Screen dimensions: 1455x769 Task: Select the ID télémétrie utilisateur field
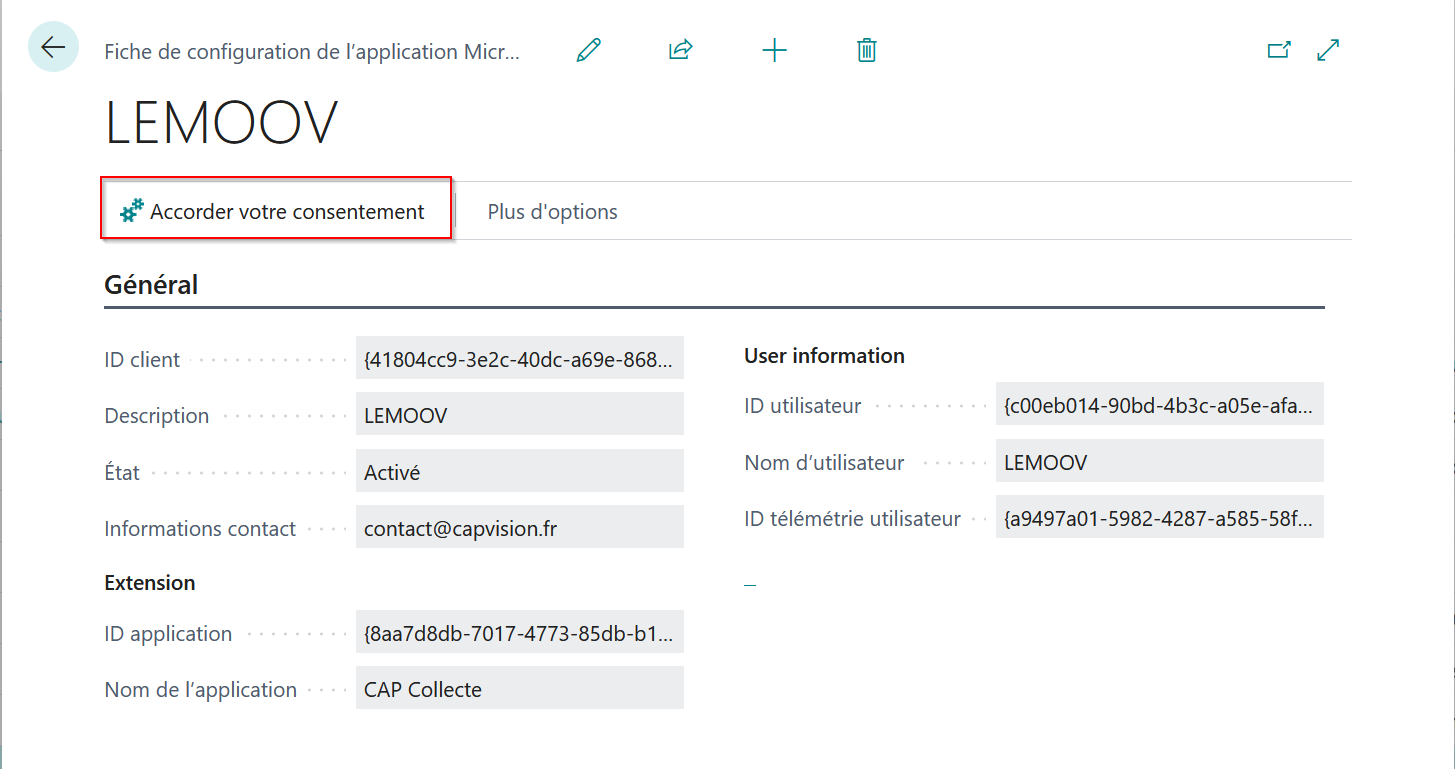pyautogui.click(x=1160, y=517)
